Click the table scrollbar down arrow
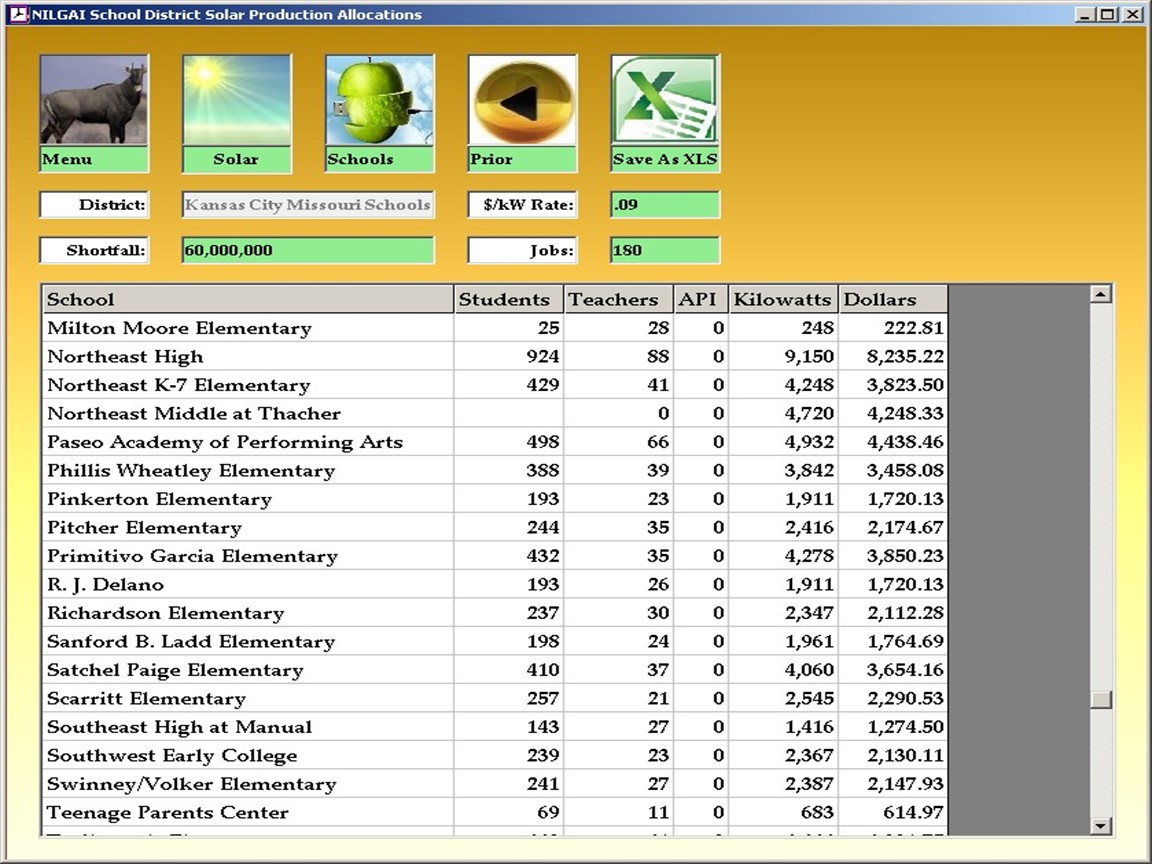Screen dimensions: 1152x864 pos(1101,826)
